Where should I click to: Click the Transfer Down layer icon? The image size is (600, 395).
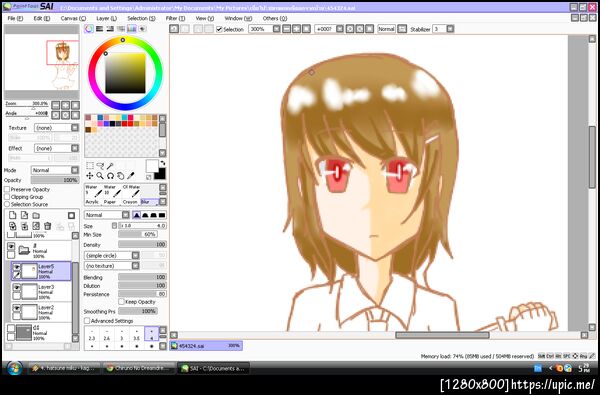(x=13, y=226)
